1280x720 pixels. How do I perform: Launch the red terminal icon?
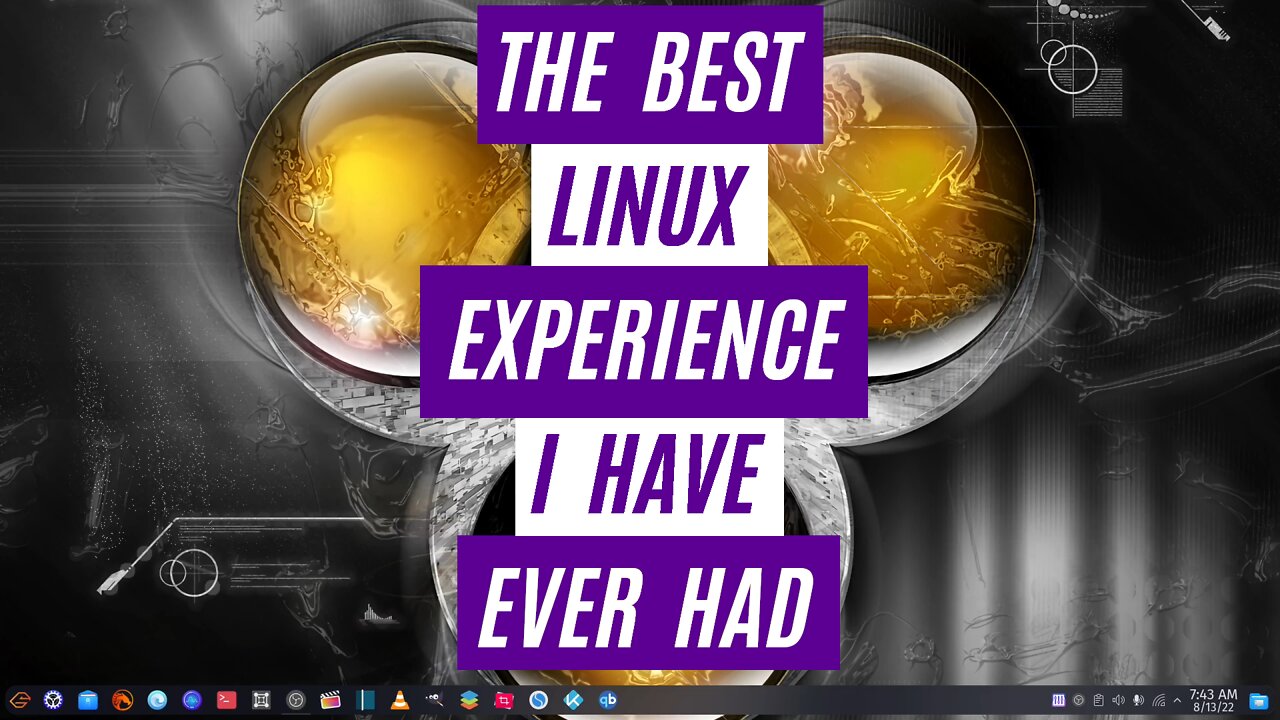coord(227,700)
